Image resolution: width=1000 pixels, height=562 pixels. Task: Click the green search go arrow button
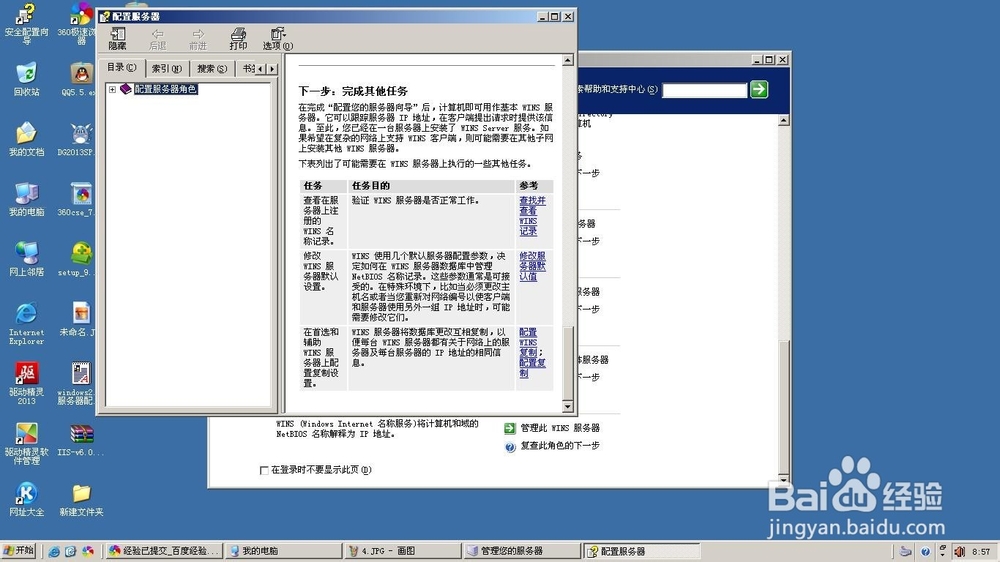point(759,89)
